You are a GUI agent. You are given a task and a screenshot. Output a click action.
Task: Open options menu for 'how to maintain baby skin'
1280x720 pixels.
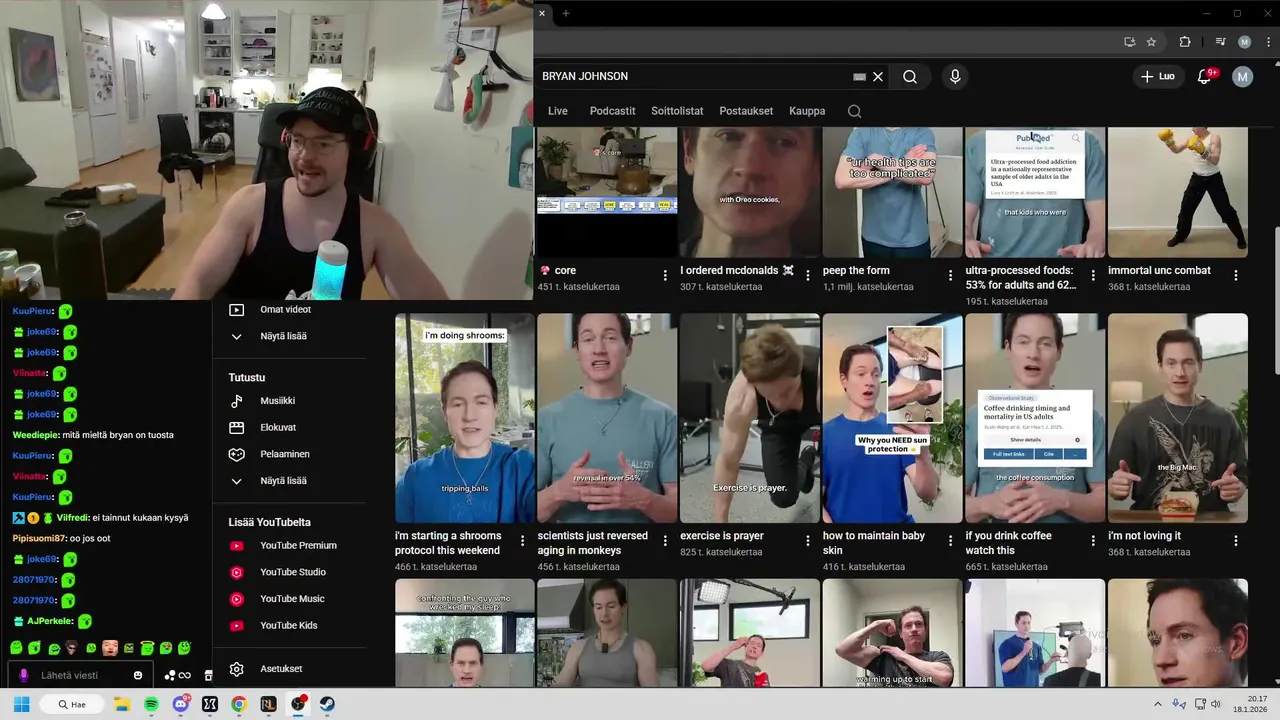click(950, 540)
